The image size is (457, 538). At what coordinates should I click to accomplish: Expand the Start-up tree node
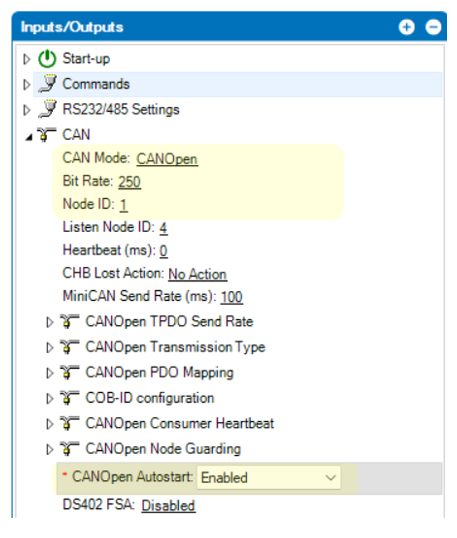[26, 59]
